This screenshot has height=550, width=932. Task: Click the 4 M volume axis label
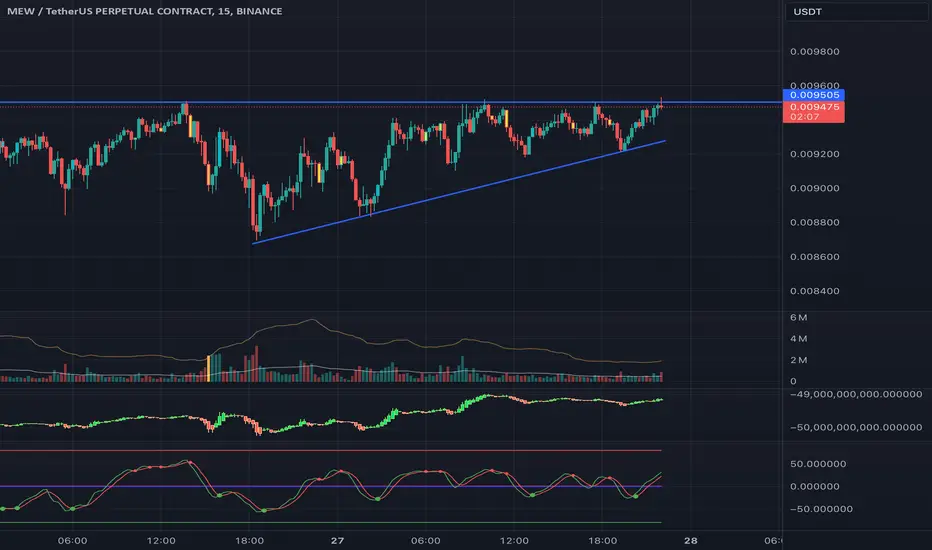pyautogui.click(x=798, y=339)
